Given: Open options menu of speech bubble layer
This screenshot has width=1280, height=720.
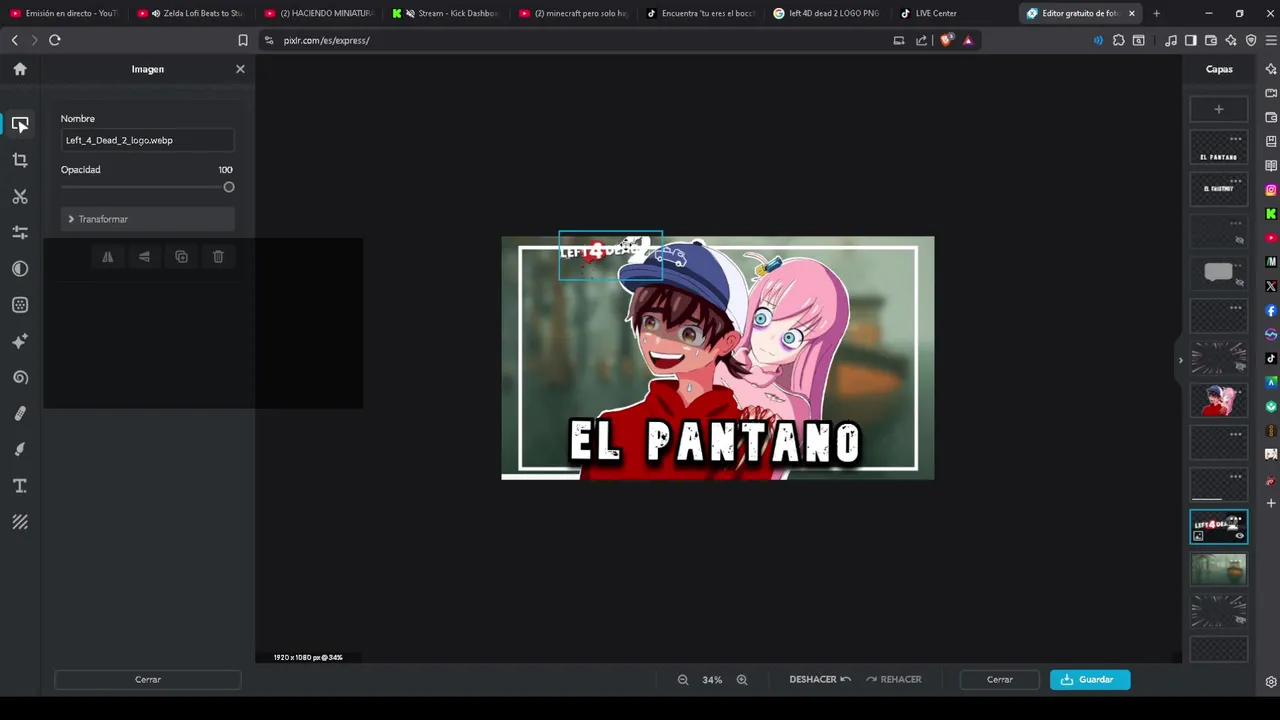Looking at the screenshot, I should (x=1236, y=265).
